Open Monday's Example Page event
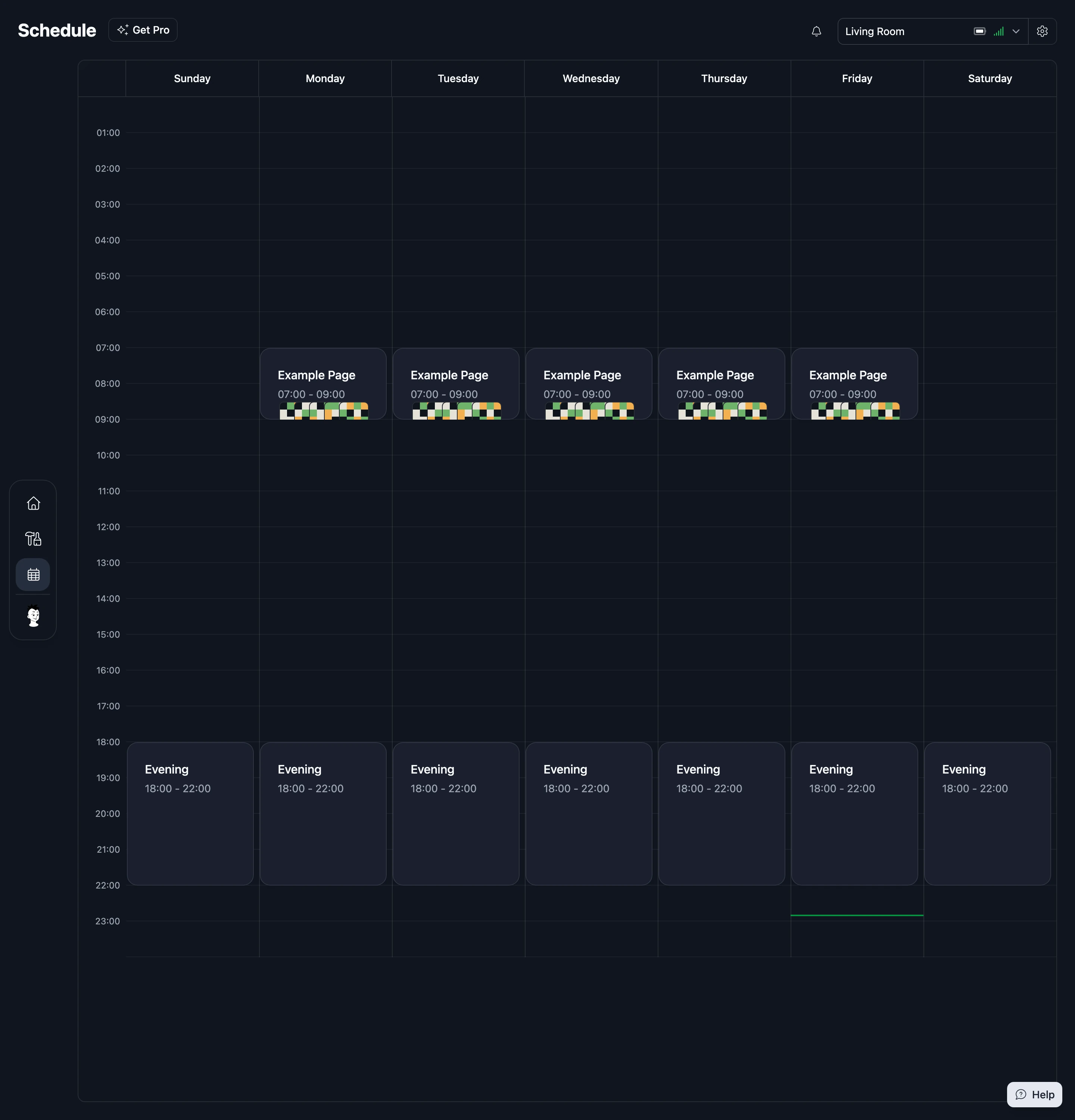The width and height of the screenshot is (1075, 1120). [x=323, y=383]
